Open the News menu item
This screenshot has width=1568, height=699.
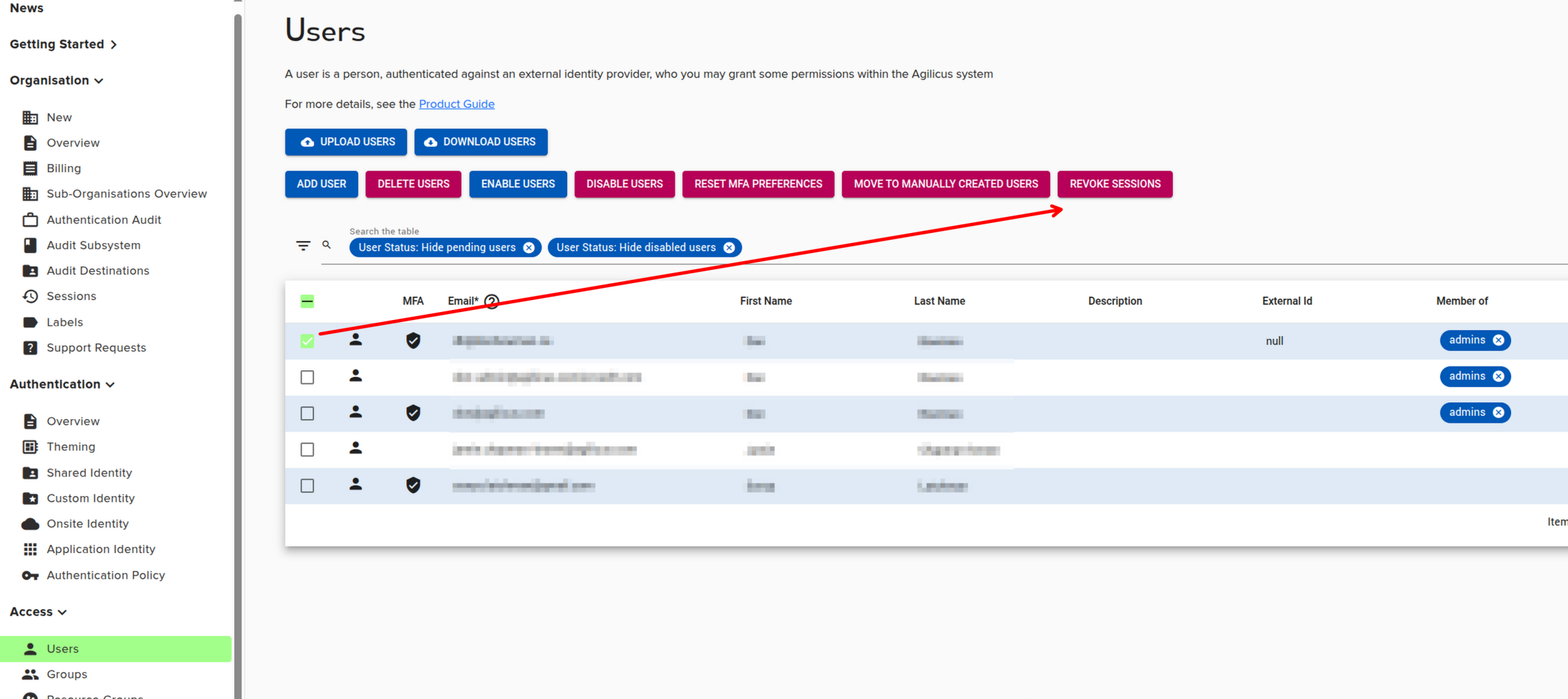pyautogui.click(x=27, y=8)
